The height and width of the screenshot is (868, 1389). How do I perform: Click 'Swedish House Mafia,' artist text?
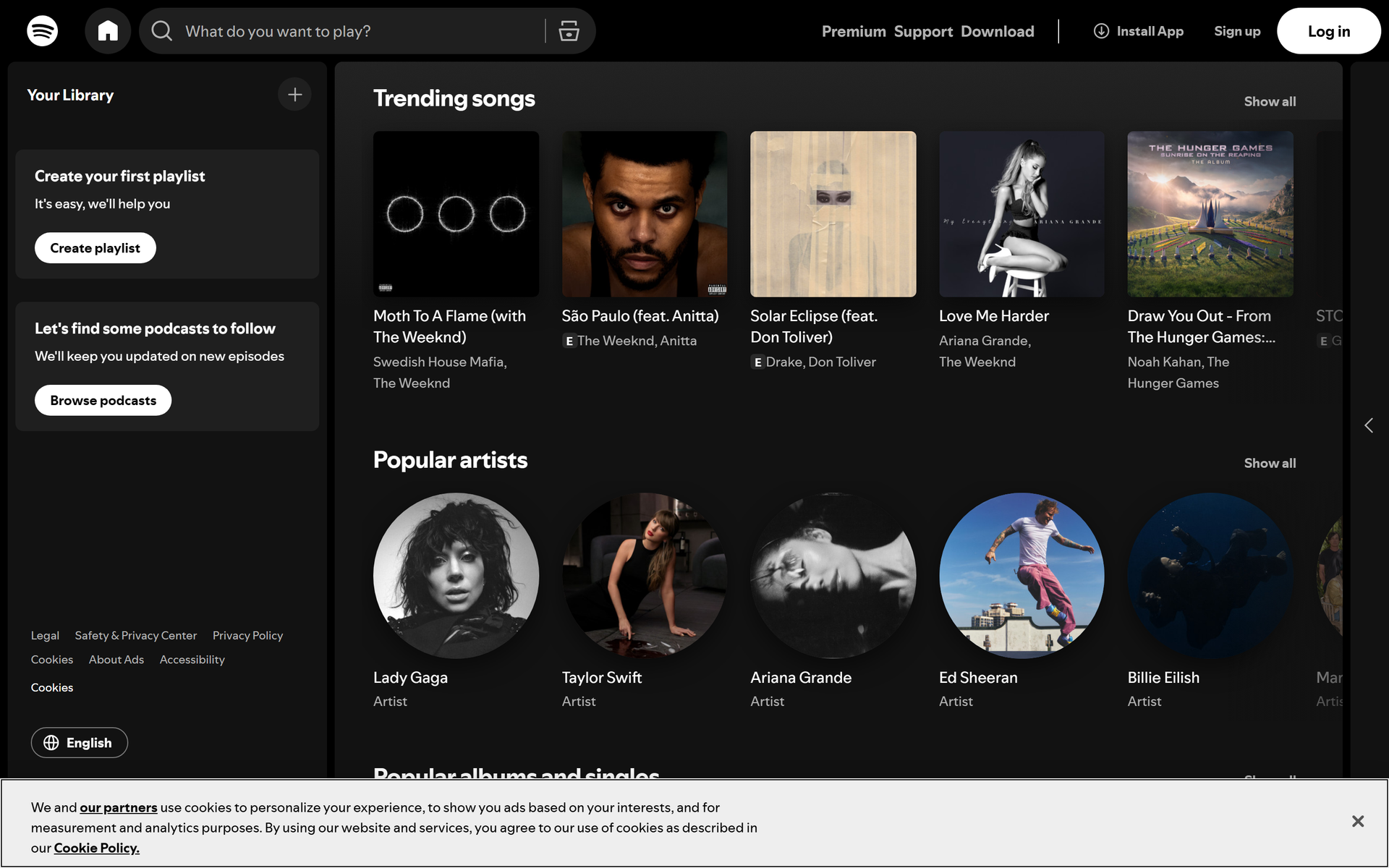440,362
